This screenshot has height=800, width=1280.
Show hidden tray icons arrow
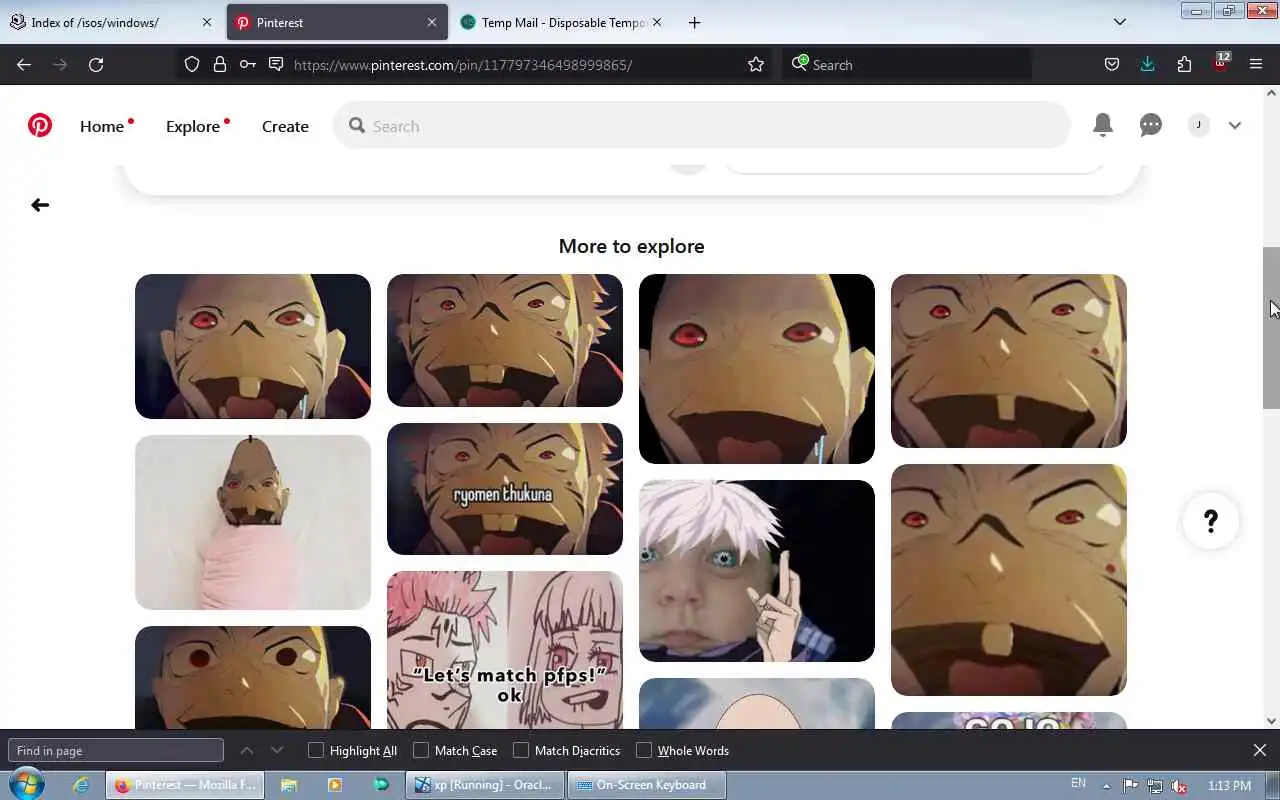click(x=1106, y=786)
